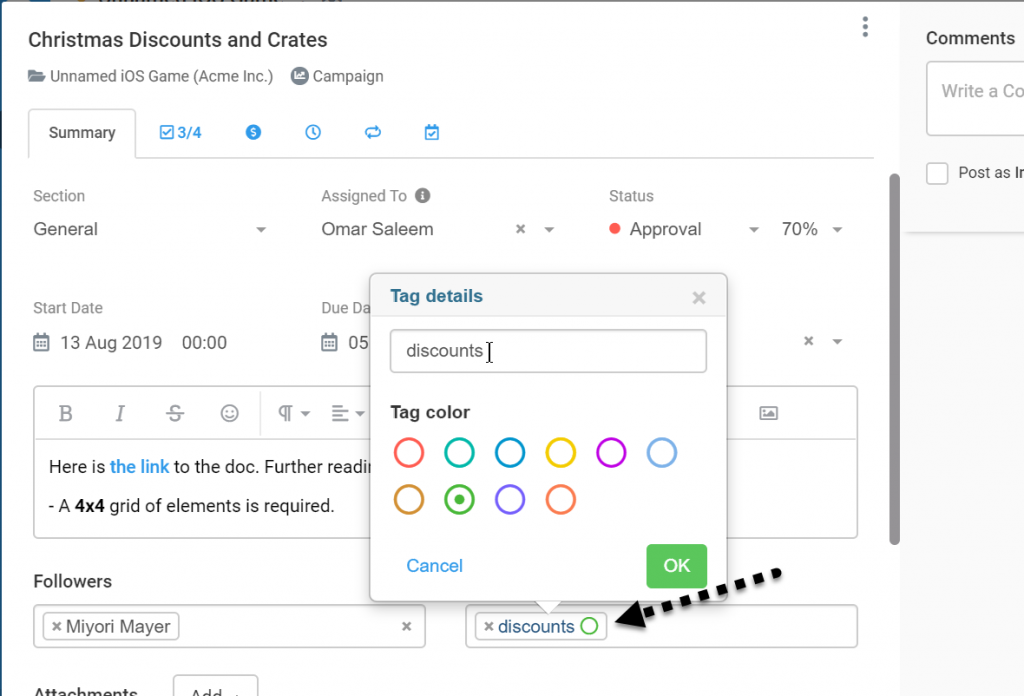
Task: Click the tag name input showing discounts
Action: (x=548, y=351)
